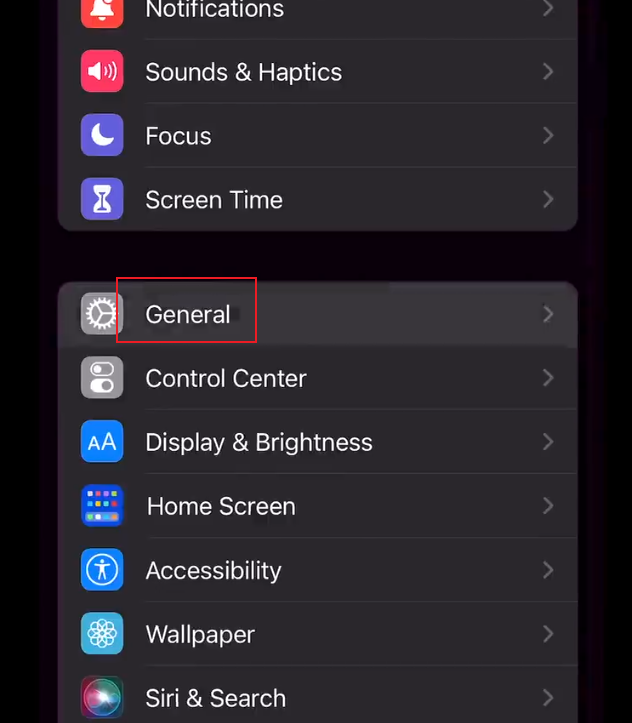Tap the General gear icon
The width and height of the screenshot is (632, 723).
click(102, 314)
